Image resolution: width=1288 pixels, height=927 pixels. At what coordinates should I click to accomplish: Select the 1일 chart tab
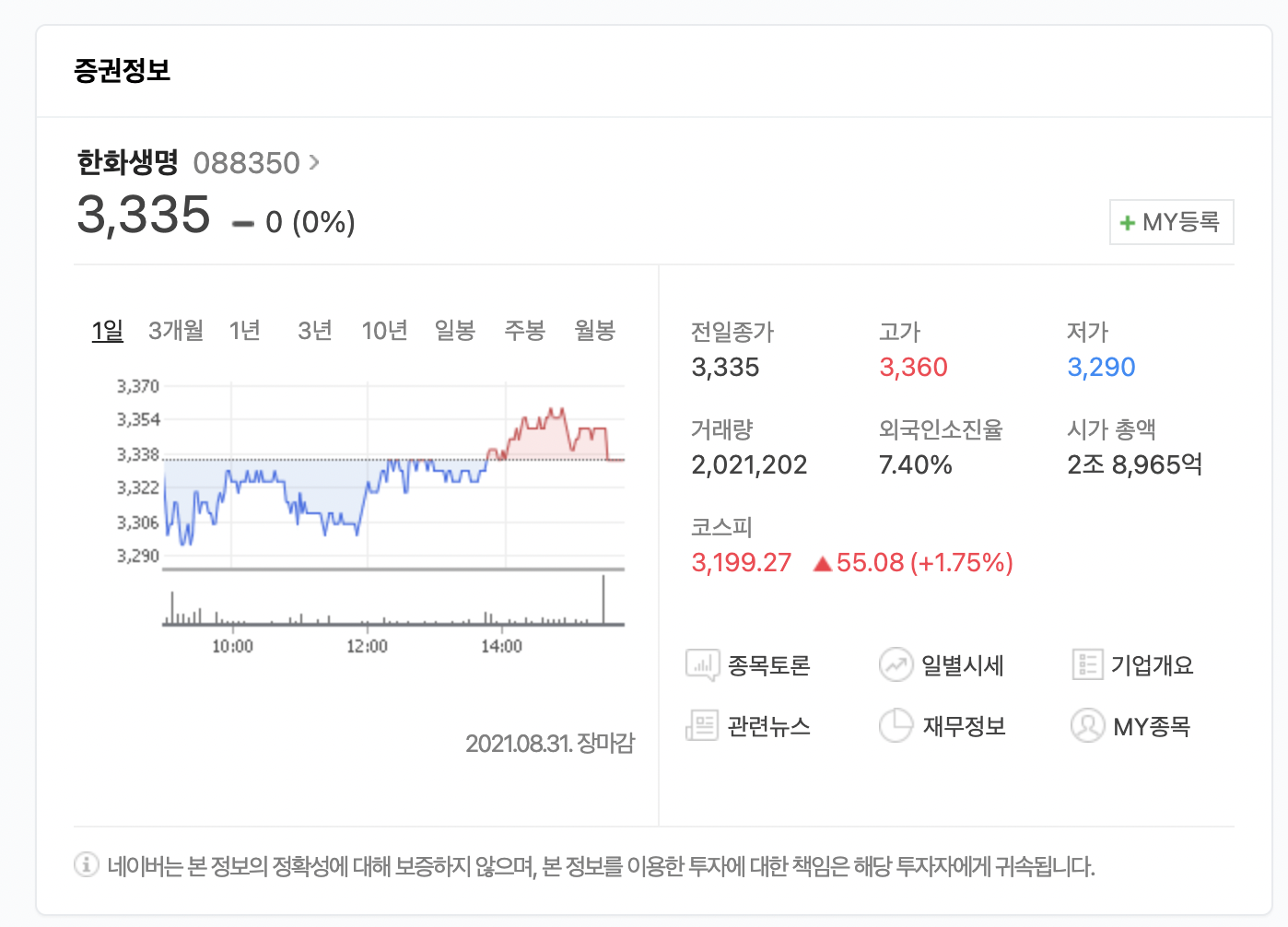[x=108, y=330]
